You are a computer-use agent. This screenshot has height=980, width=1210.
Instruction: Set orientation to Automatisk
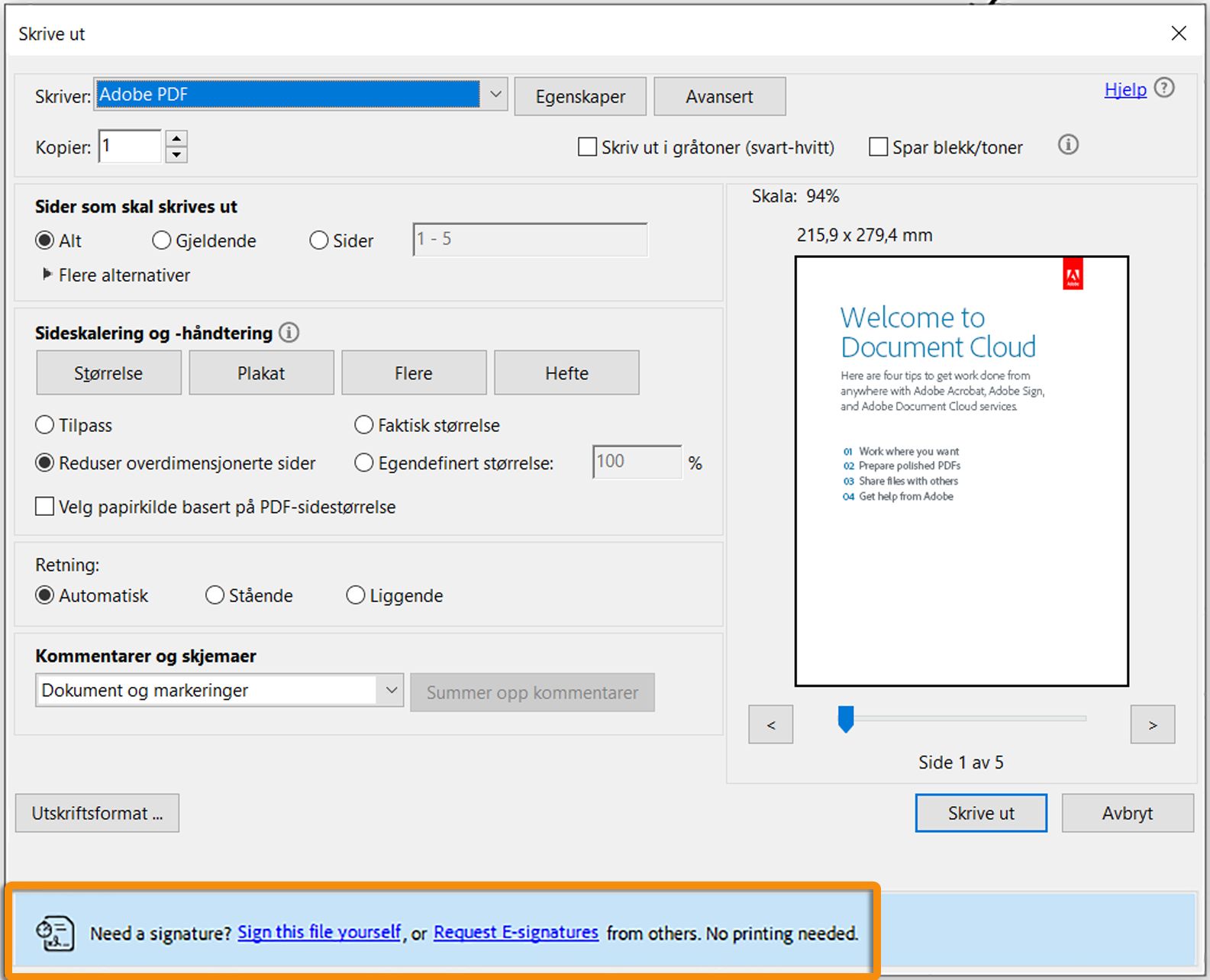[45, 595]
